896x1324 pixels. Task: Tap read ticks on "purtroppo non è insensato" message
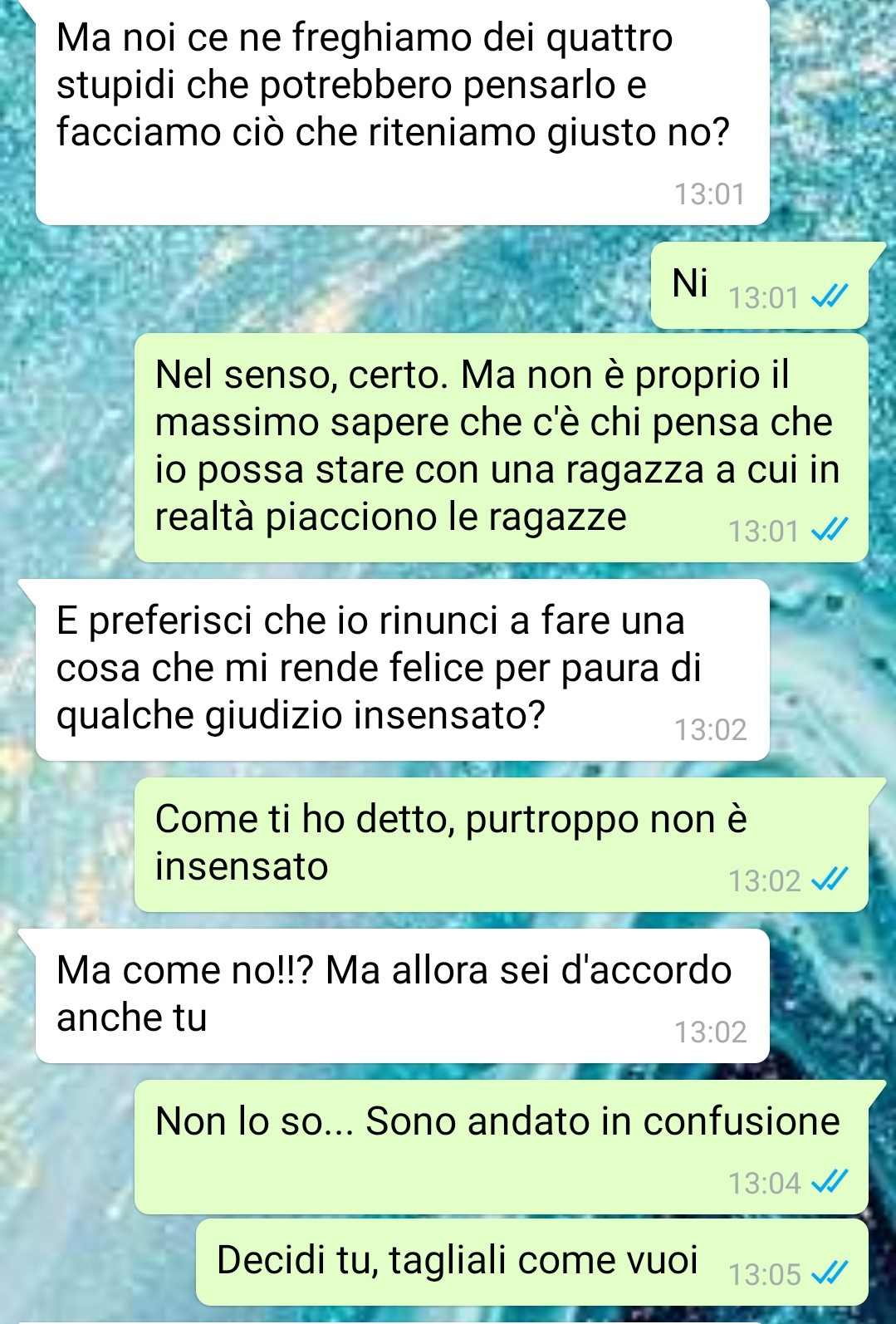pyautogui.click(x=830, y=880)
